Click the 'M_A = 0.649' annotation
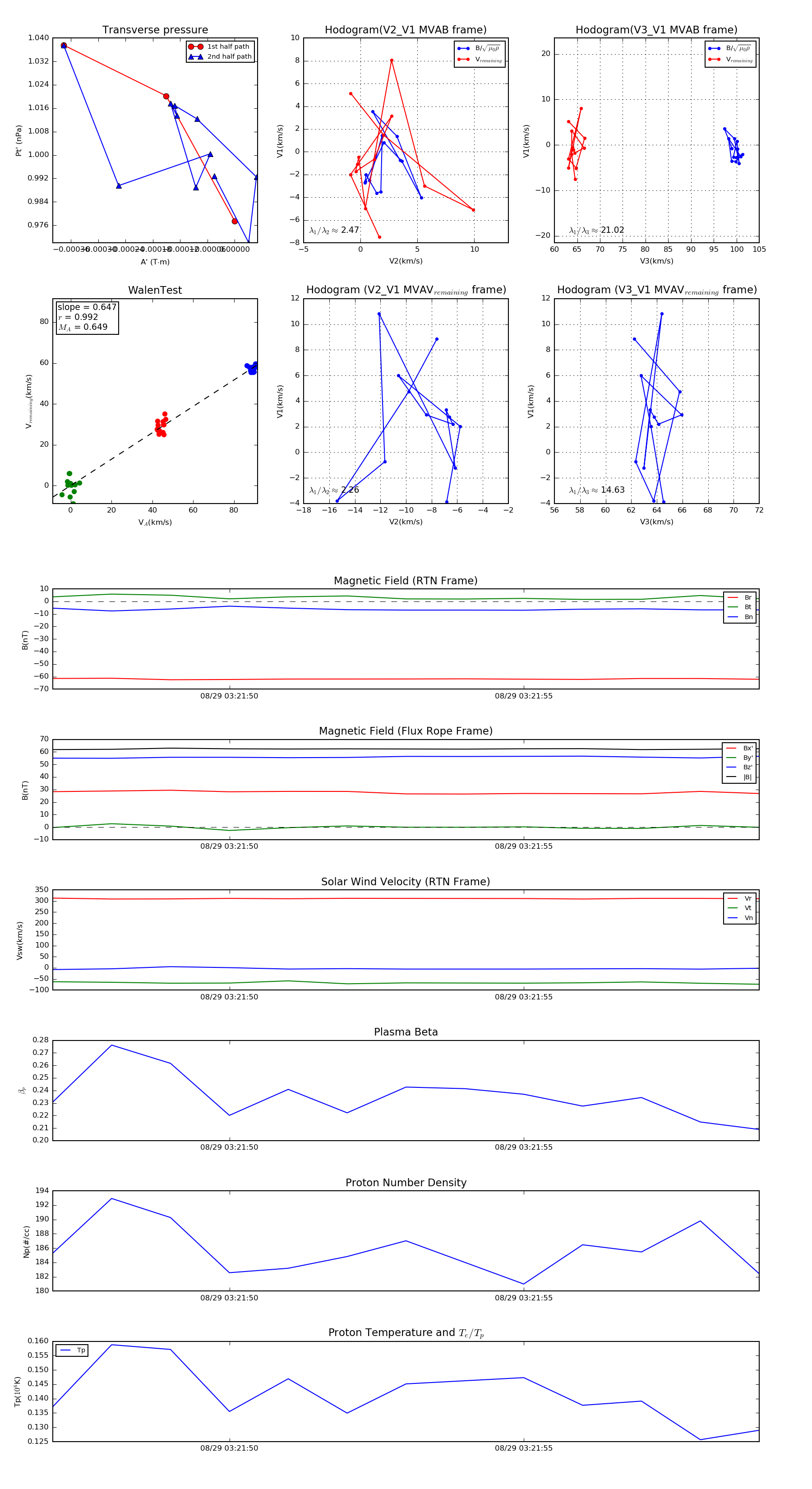Viewport: 812px width, 1489px height. pyautogui.click(x=83, y=327)
